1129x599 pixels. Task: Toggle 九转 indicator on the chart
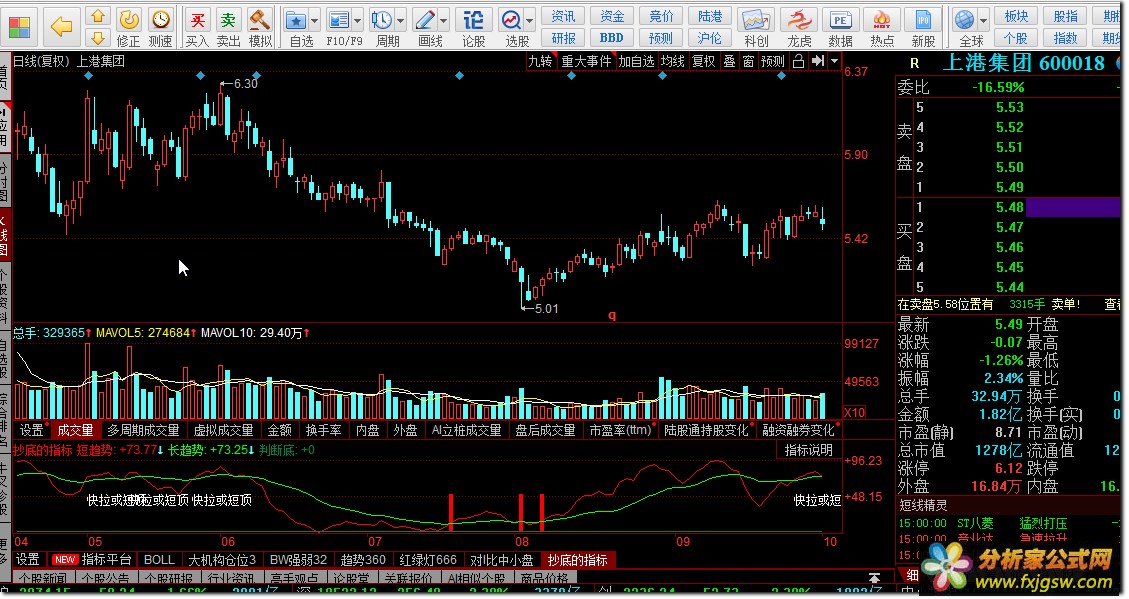pos(540,61)
